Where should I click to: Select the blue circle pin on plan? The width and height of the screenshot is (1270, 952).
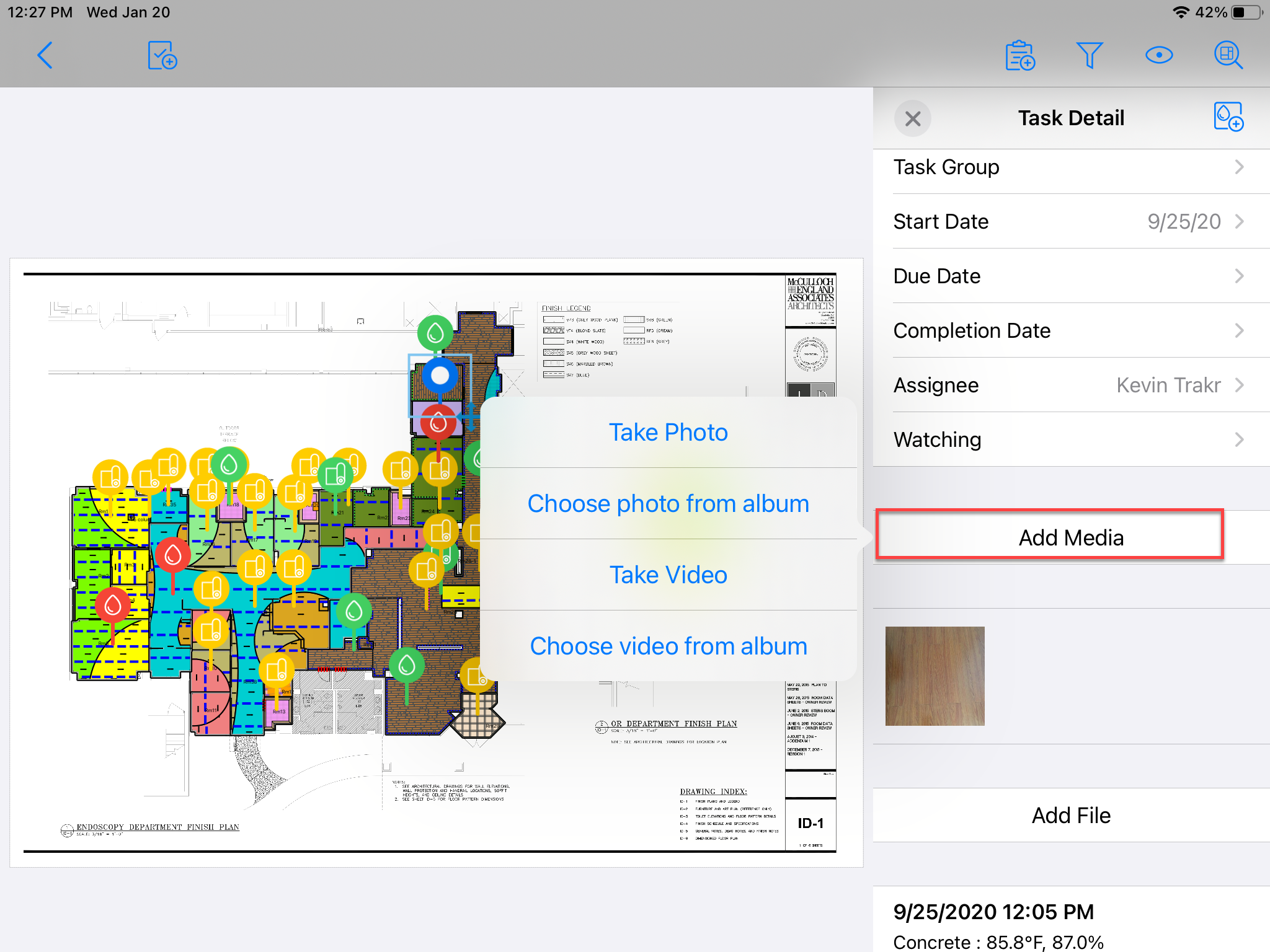[x=440, y=375]
